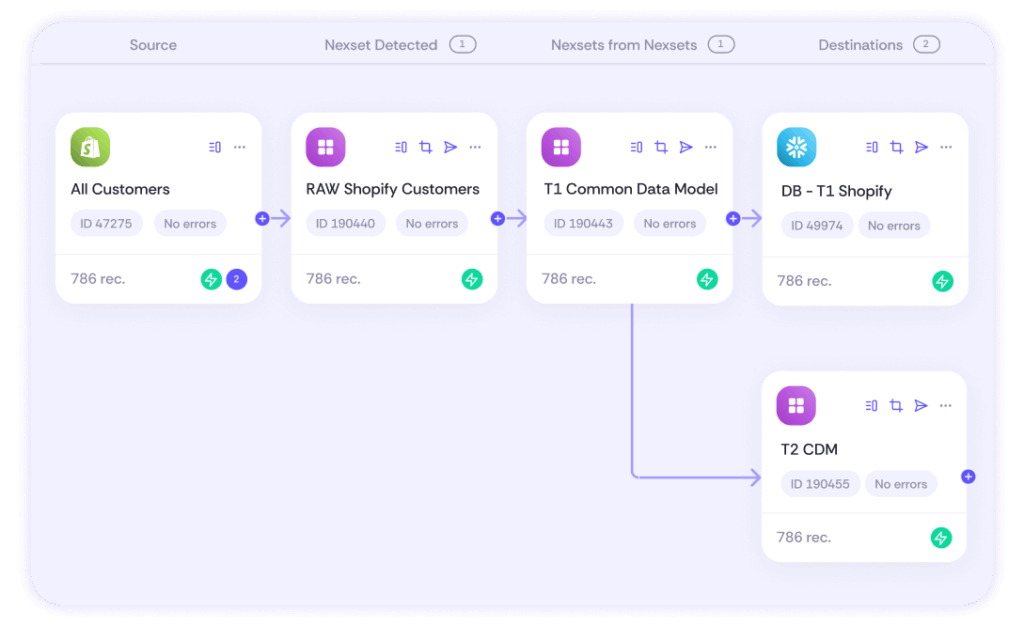Open the records icon on All Customers card
The height and width of the screenshot is (627, 1024).
[x=213, y=147]
